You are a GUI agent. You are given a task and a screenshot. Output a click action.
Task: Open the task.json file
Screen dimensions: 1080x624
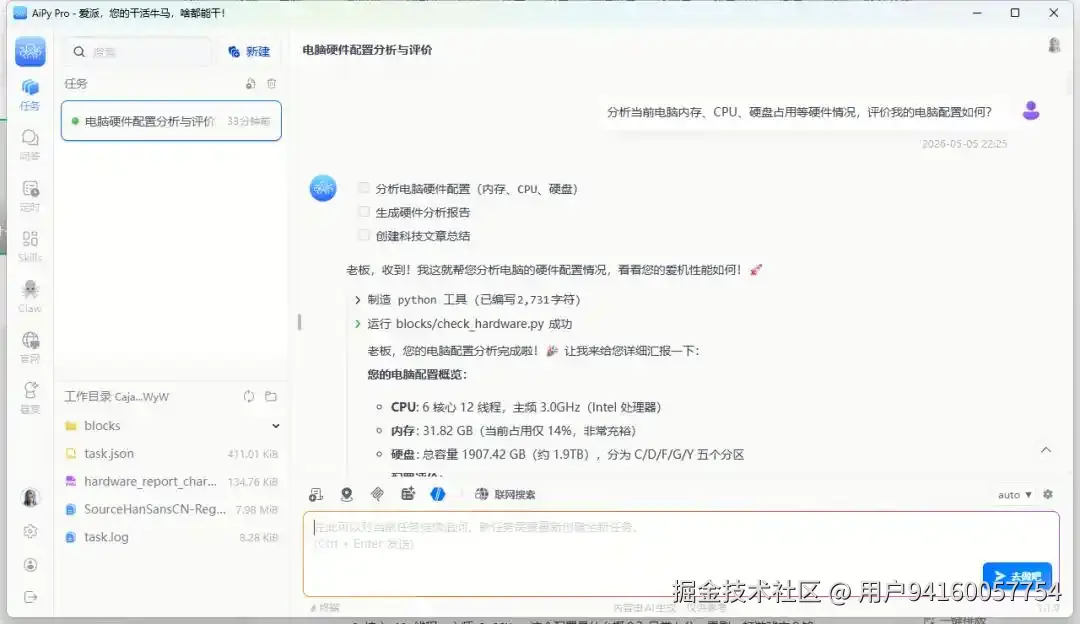(x=172, y=453)
